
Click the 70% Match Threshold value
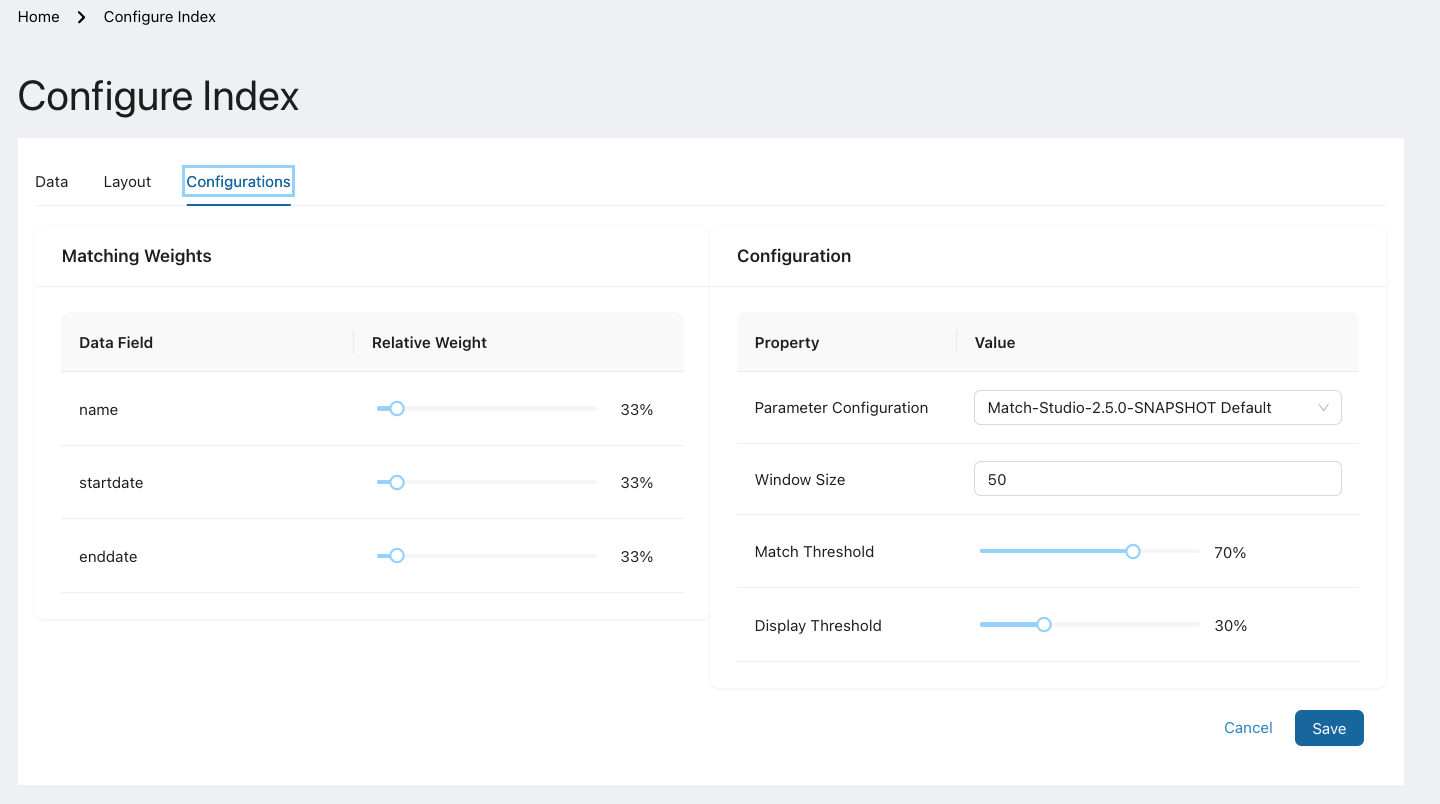tap(1230, 552)
